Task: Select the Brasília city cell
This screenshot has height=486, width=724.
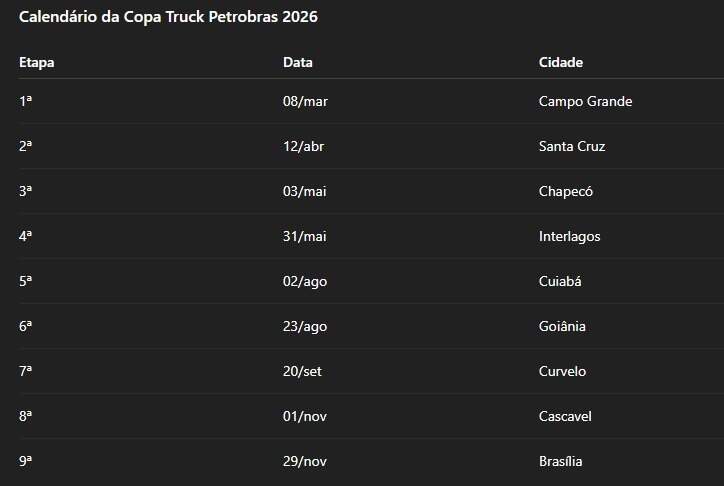Action: [x=560, y=461]
